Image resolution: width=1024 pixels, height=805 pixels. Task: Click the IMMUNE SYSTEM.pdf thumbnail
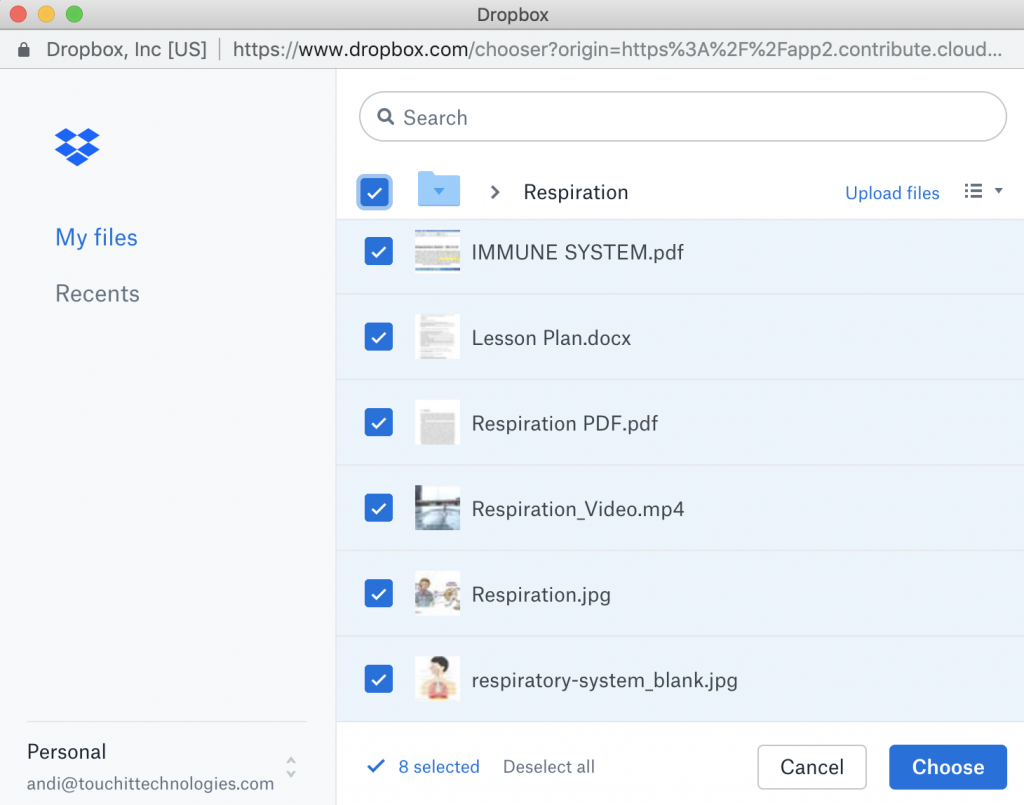coord(438,251)
